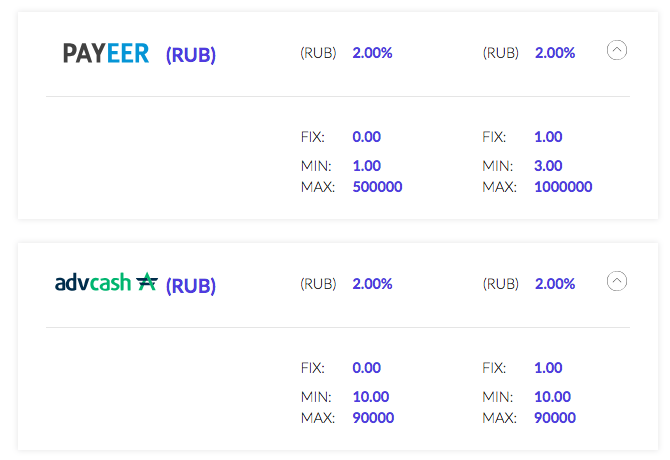Click Payeer MAX value 1000000

point(563,187)
